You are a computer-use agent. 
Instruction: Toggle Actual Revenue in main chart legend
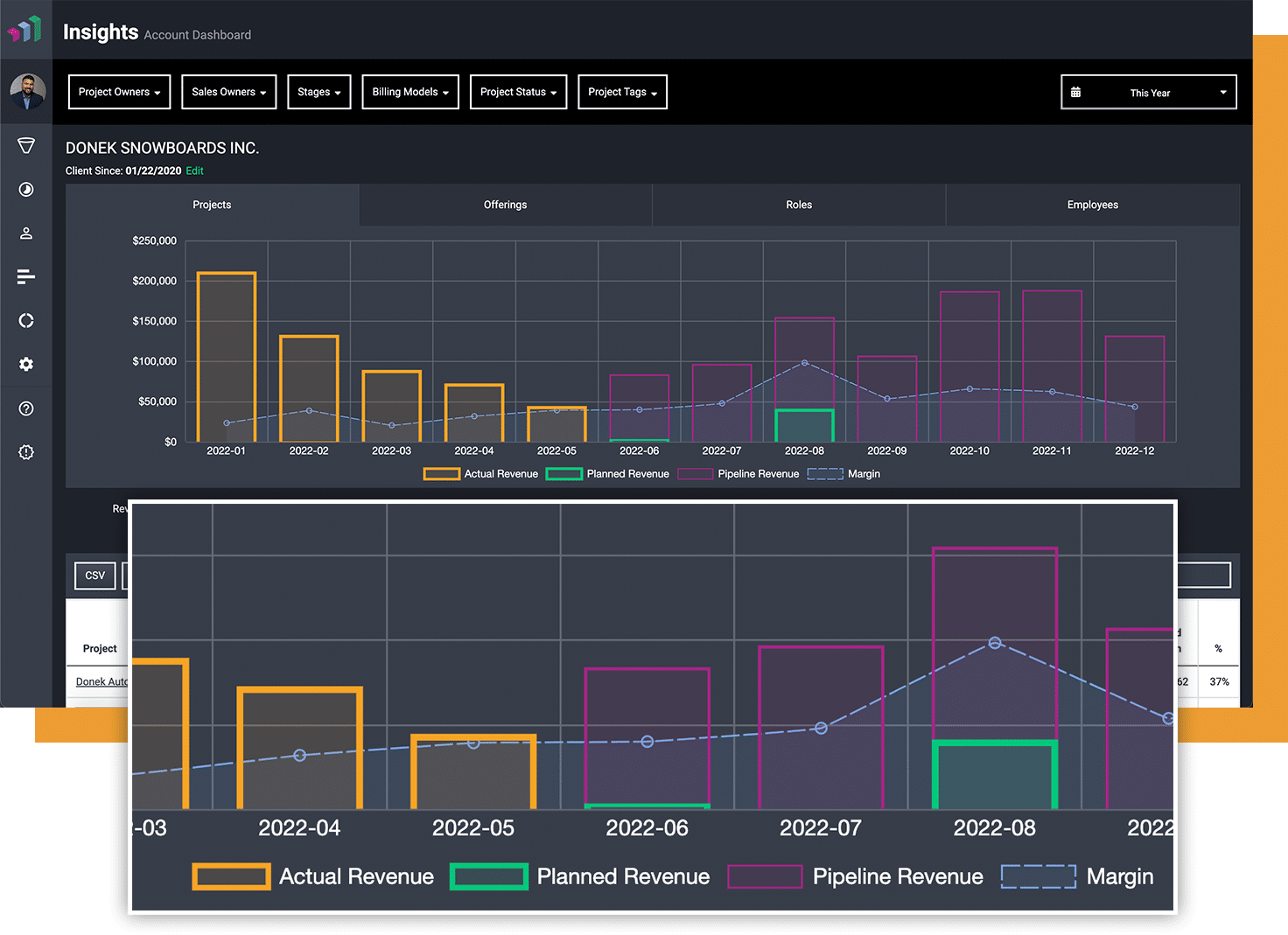[x=481, y=474]
